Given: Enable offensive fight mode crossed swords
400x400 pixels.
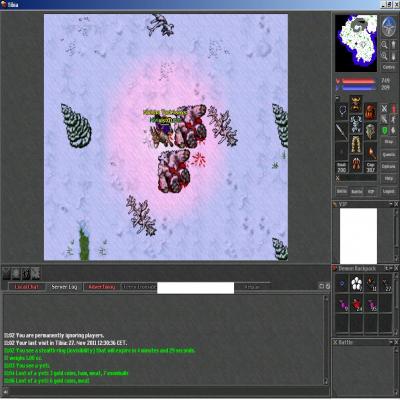Looking at the screenshot, I should point(384,109).
